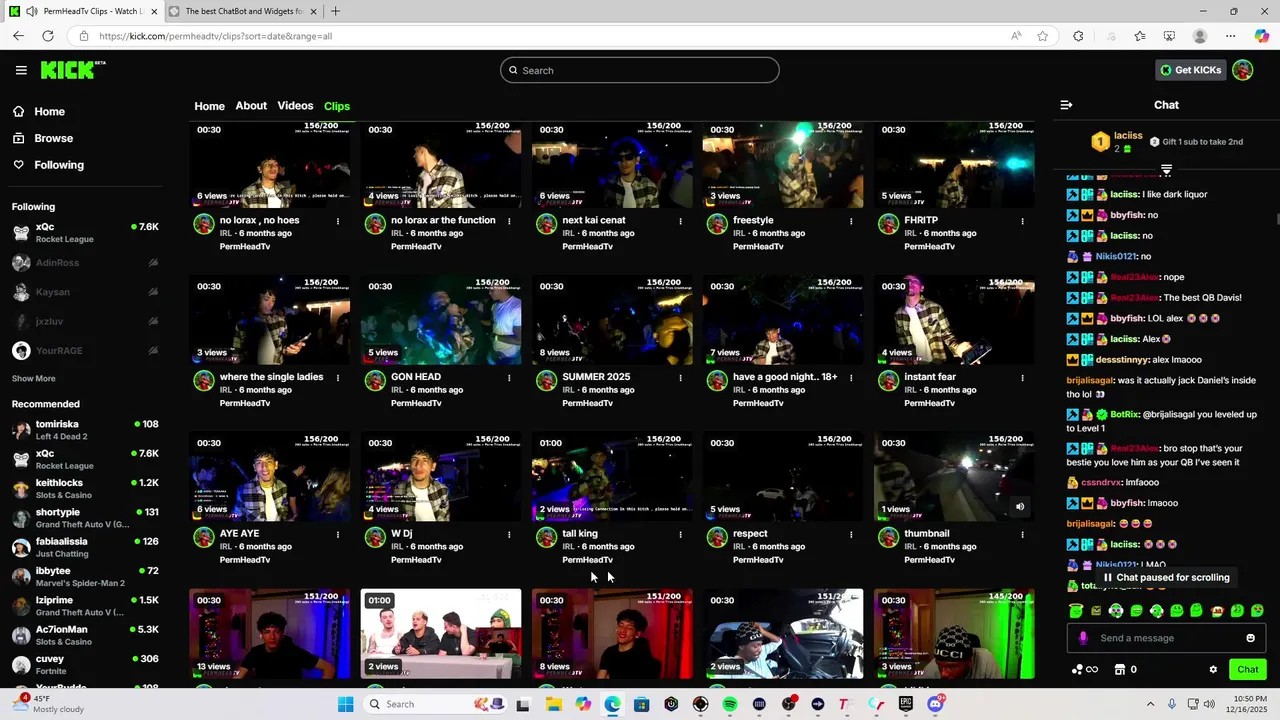Toggle sound on the 'thumbnail' clip preview
The height and width of the screenshot is (720, 1280).
click(x=1020, y=507)
